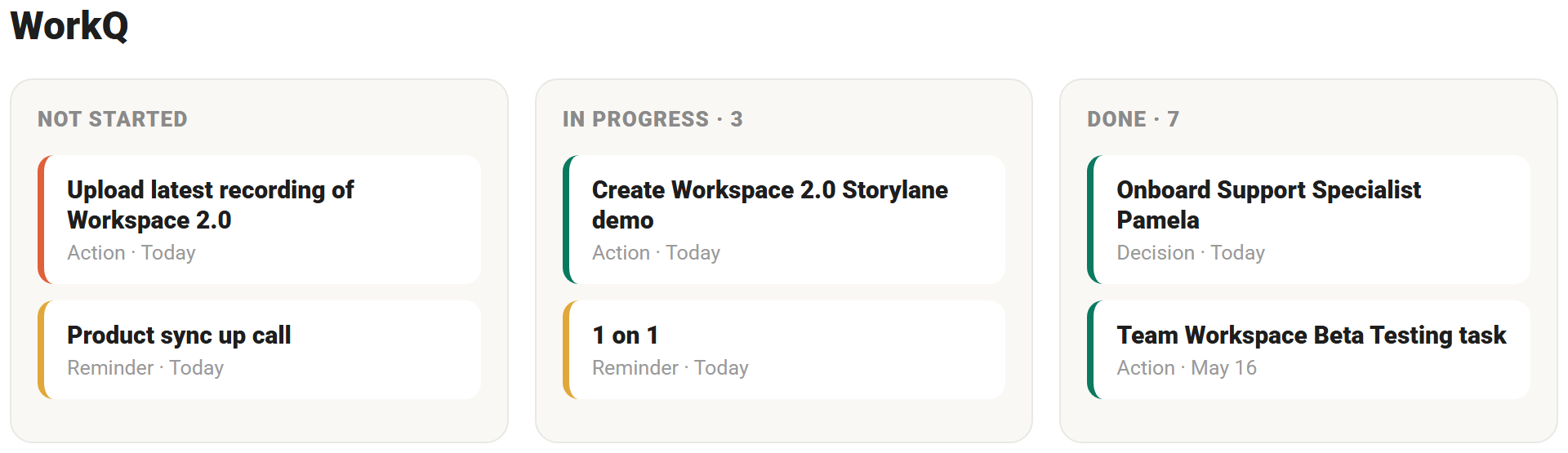Click the WorkQ heading

click(69, 25)
